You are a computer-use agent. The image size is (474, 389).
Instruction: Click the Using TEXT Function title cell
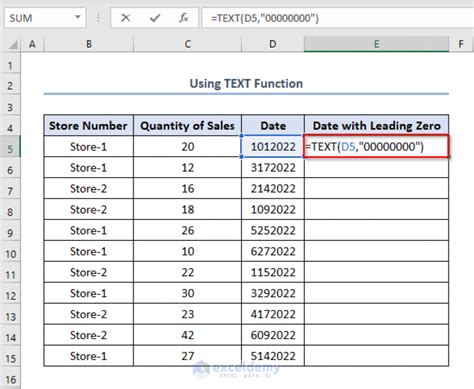(246, 84)
